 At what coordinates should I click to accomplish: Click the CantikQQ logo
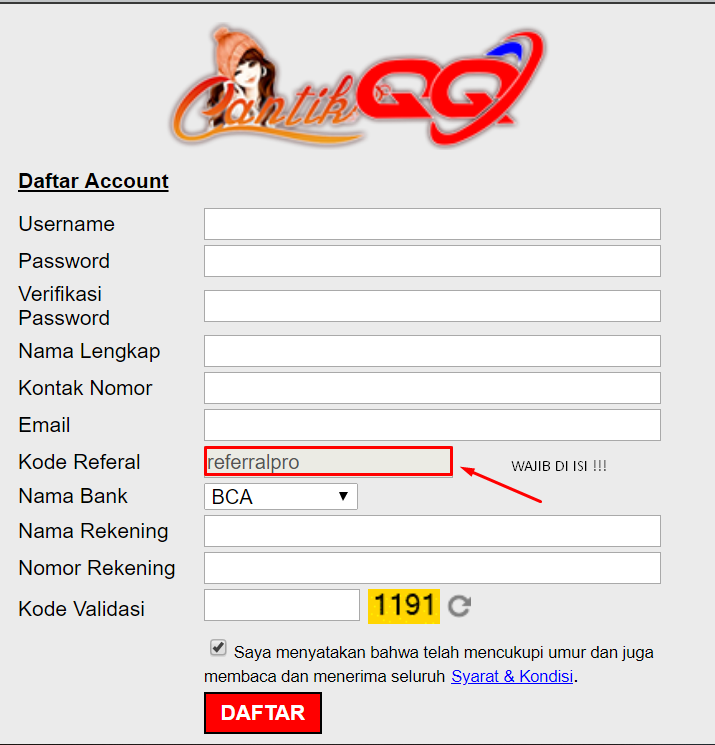coord(358,86)
